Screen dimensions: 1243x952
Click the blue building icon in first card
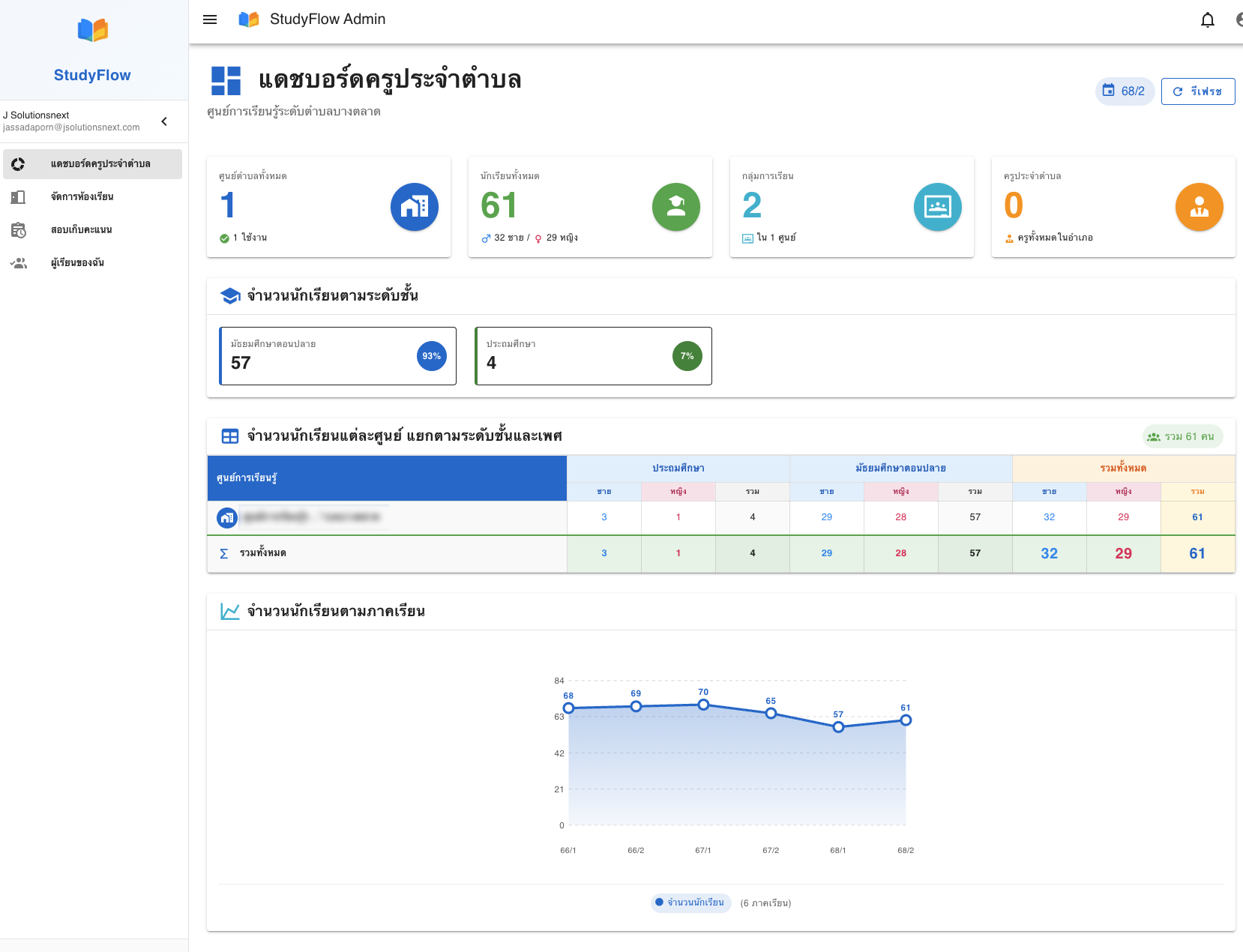tap(414, 207)
